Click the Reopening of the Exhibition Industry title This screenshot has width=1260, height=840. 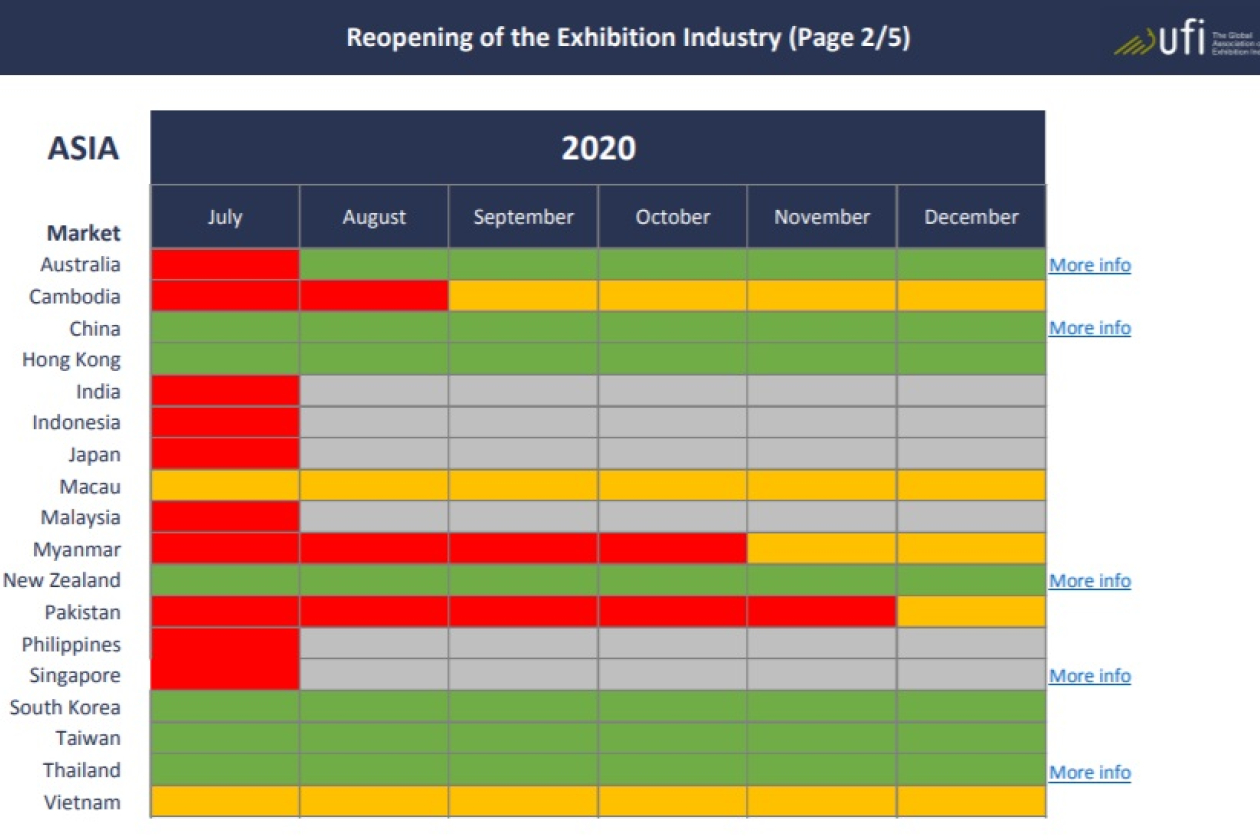pos(628,39)
